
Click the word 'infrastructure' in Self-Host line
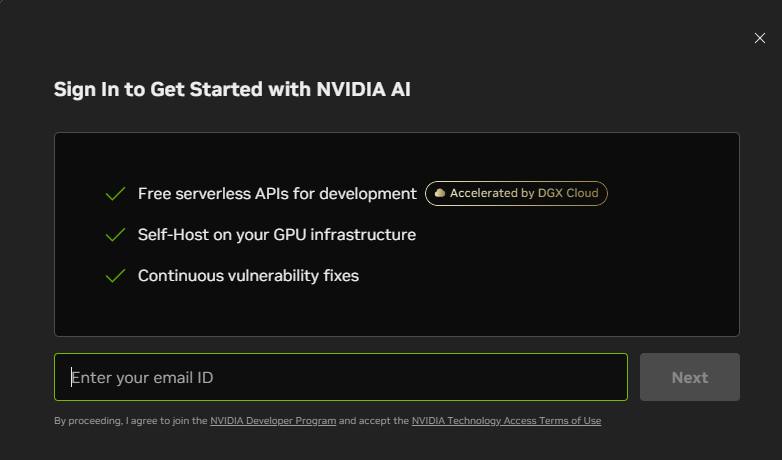[365, 235]
